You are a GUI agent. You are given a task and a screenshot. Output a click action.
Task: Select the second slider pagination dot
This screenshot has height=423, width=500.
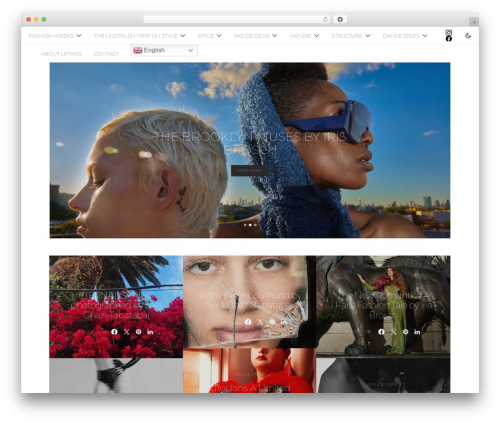[250, 225]
